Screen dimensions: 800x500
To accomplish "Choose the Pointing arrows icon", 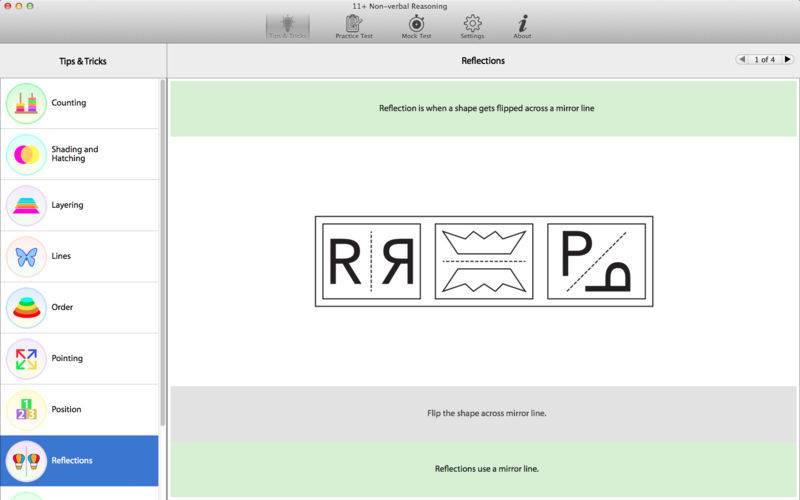I will click(27, 358).
